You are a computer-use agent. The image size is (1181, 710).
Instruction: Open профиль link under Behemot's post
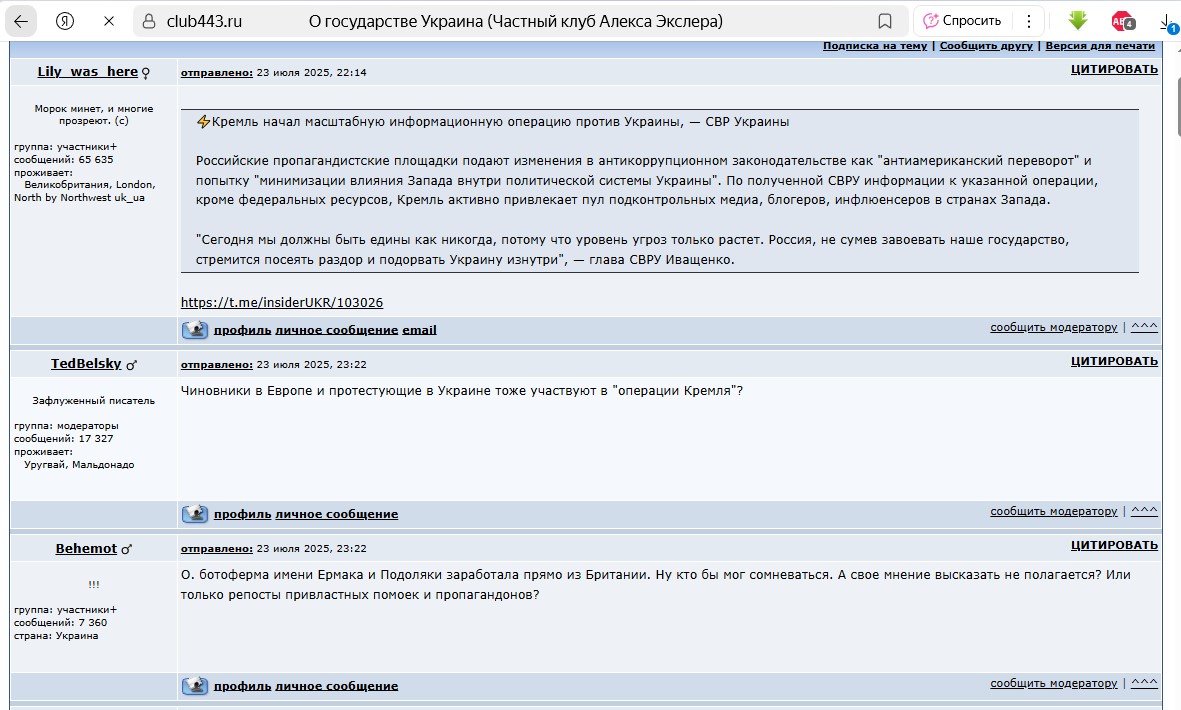242,686
